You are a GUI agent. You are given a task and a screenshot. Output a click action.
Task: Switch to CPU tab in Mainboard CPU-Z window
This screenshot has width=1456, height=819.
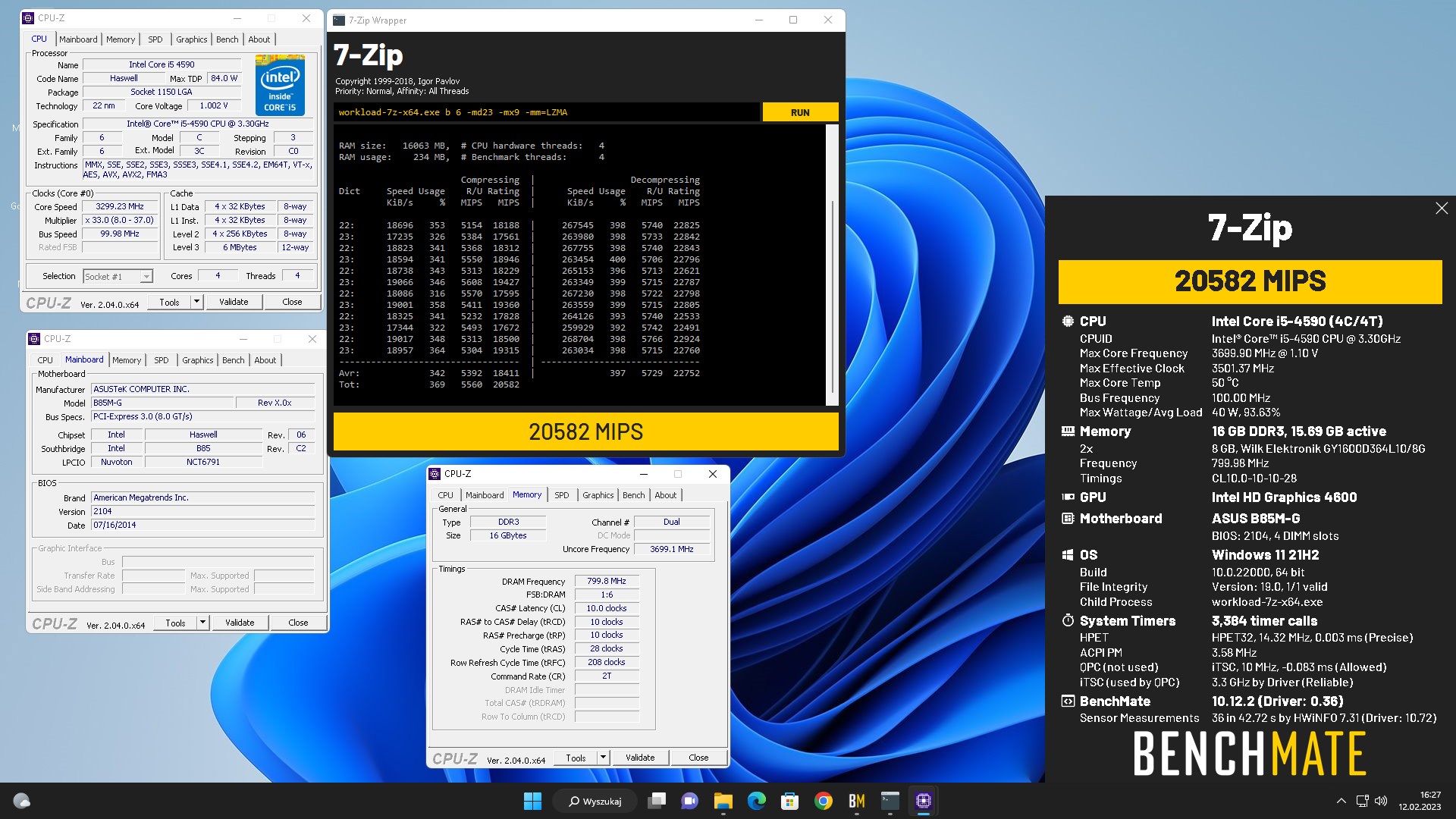pyautogui.click(x=45, y=360)
